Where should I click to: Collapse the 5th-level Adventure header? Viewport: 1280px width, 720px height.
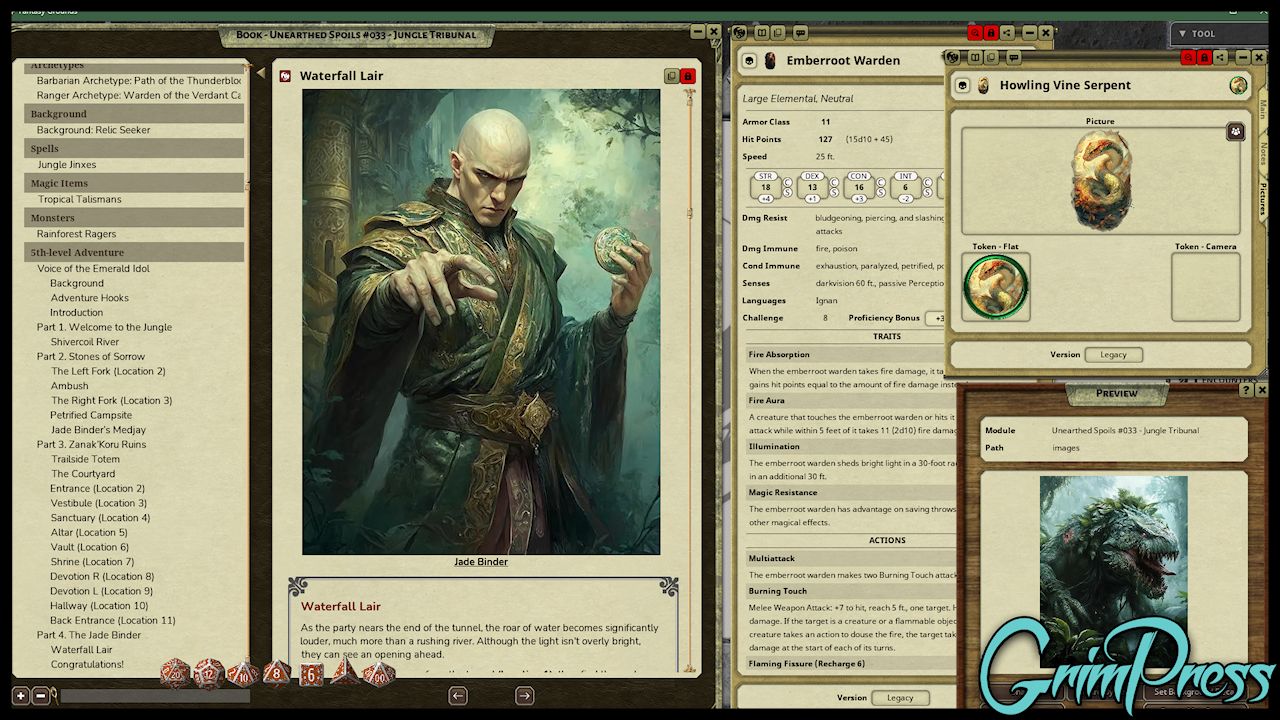pos(134,252)
